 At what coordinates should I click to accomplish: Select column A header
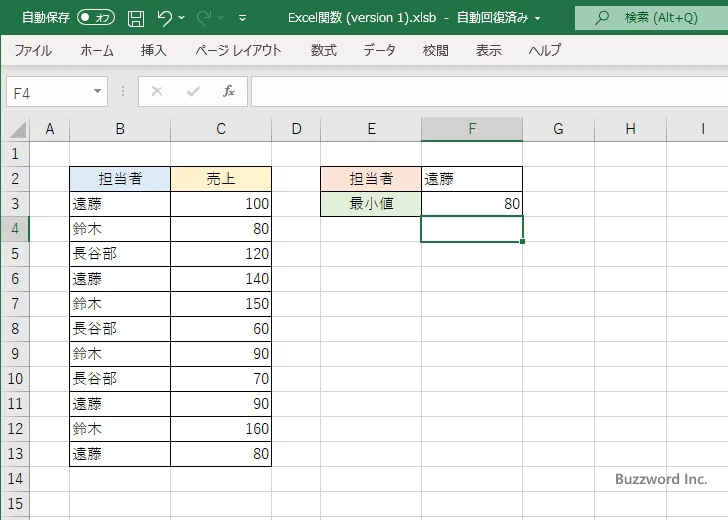pos(50,129)
